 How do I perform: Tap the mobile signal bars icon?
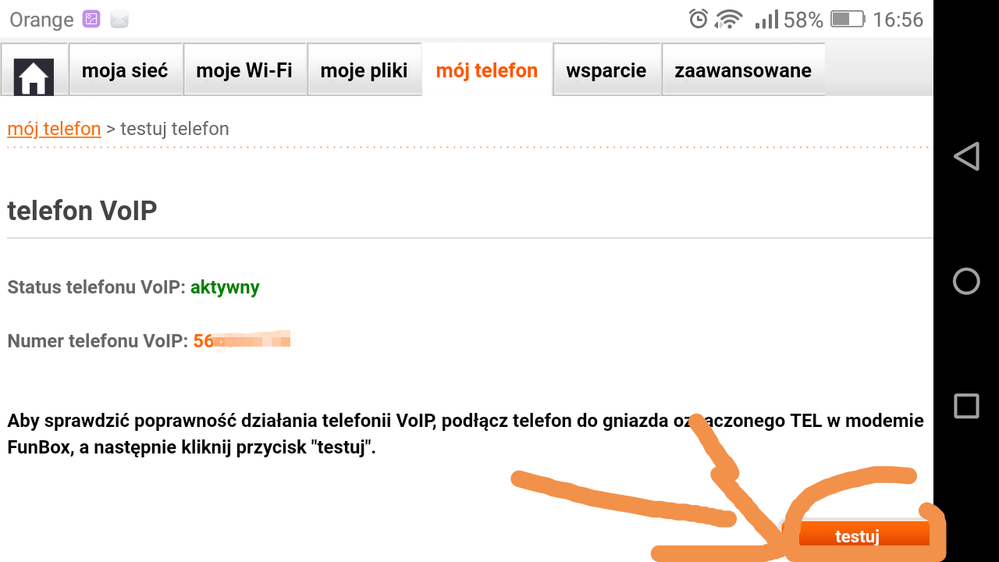766,19
